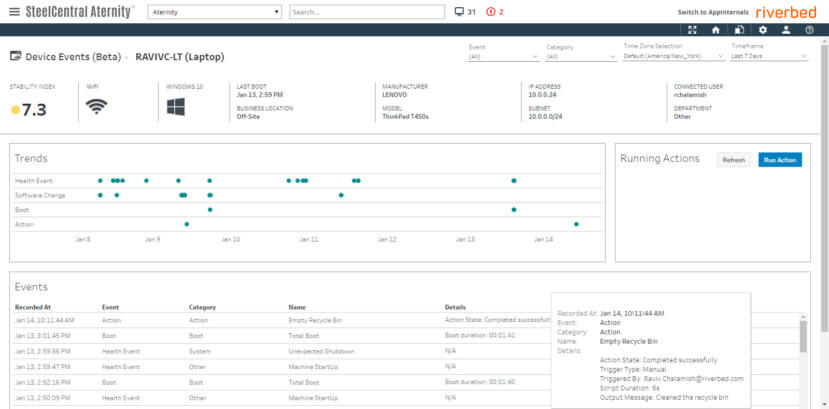Open the Category filter dropdown
Viewport: 829px width, 409px height.
tap(581, 57)
